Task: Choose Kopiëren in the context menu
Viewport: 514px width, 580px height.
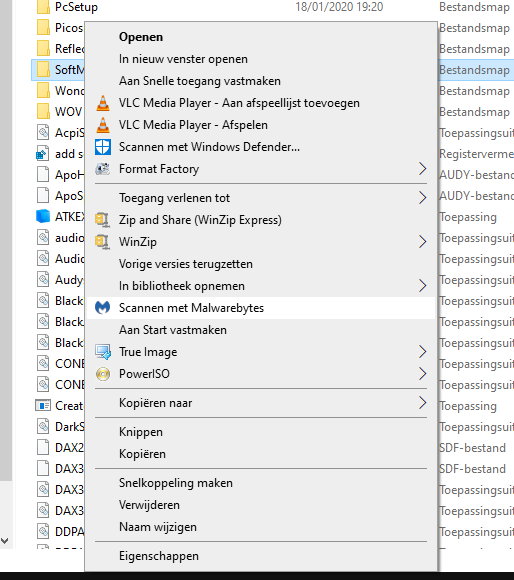Action: coord(261,454)
